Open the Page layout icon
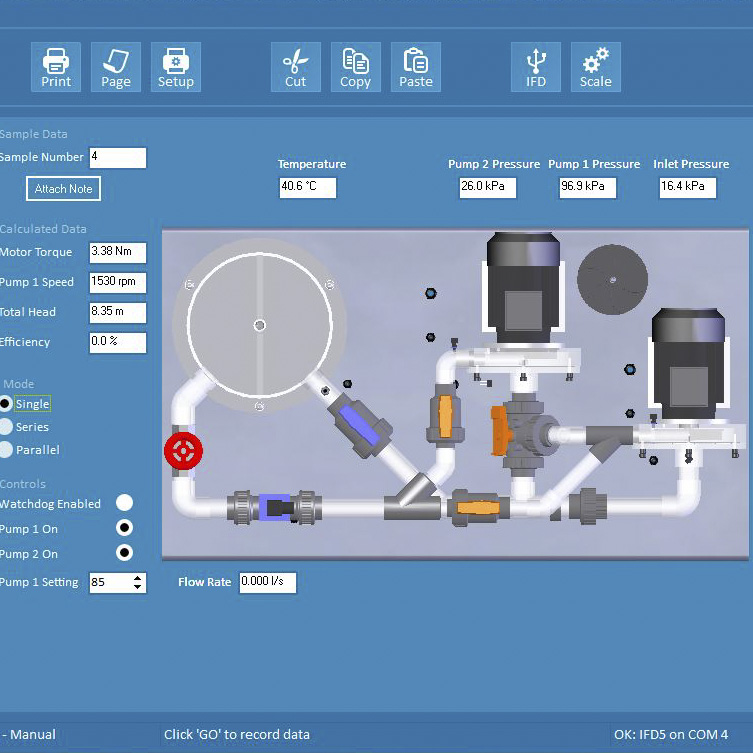 [x=116, y=67]
